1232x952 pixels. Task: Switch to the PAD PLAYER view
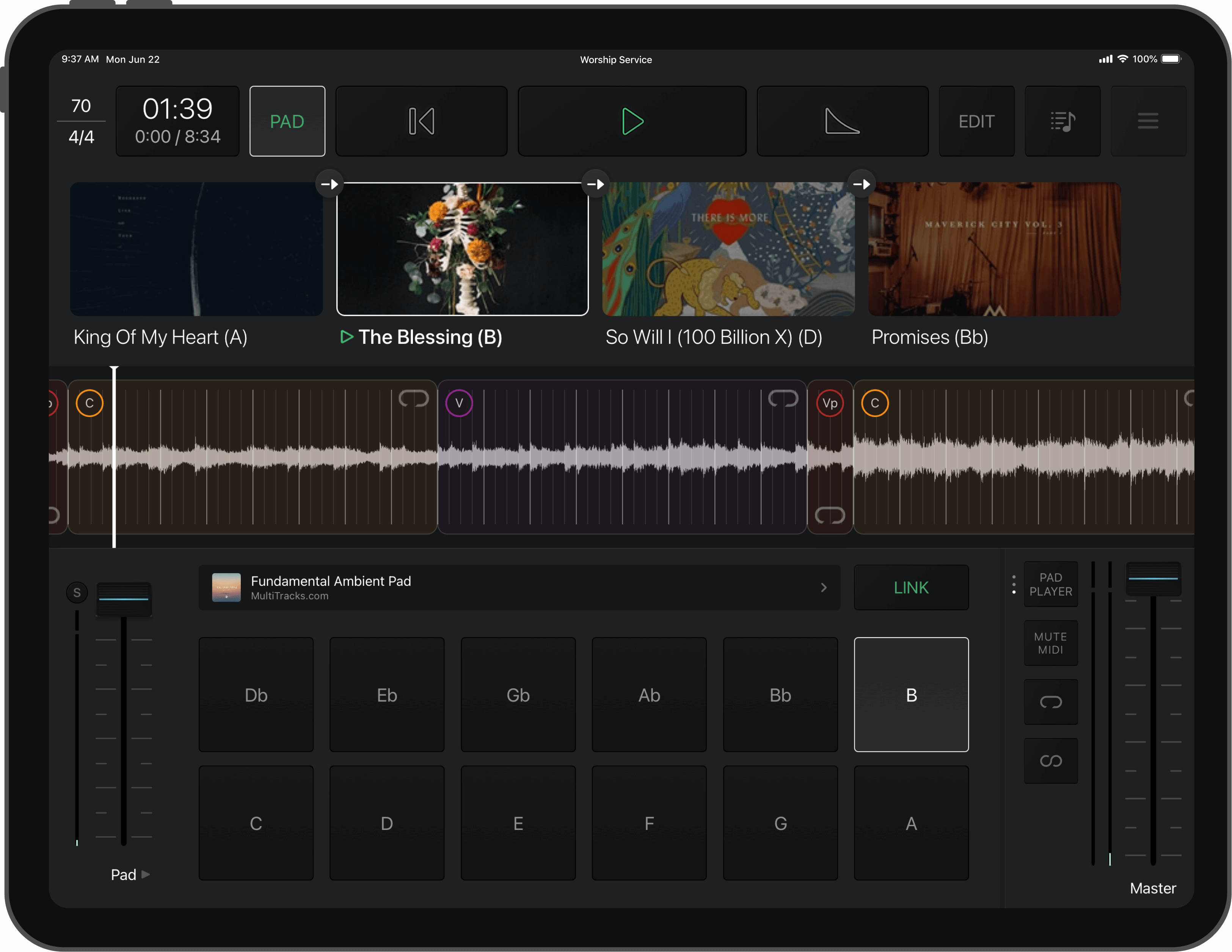pyautogui.click(x=1050, y=584)
